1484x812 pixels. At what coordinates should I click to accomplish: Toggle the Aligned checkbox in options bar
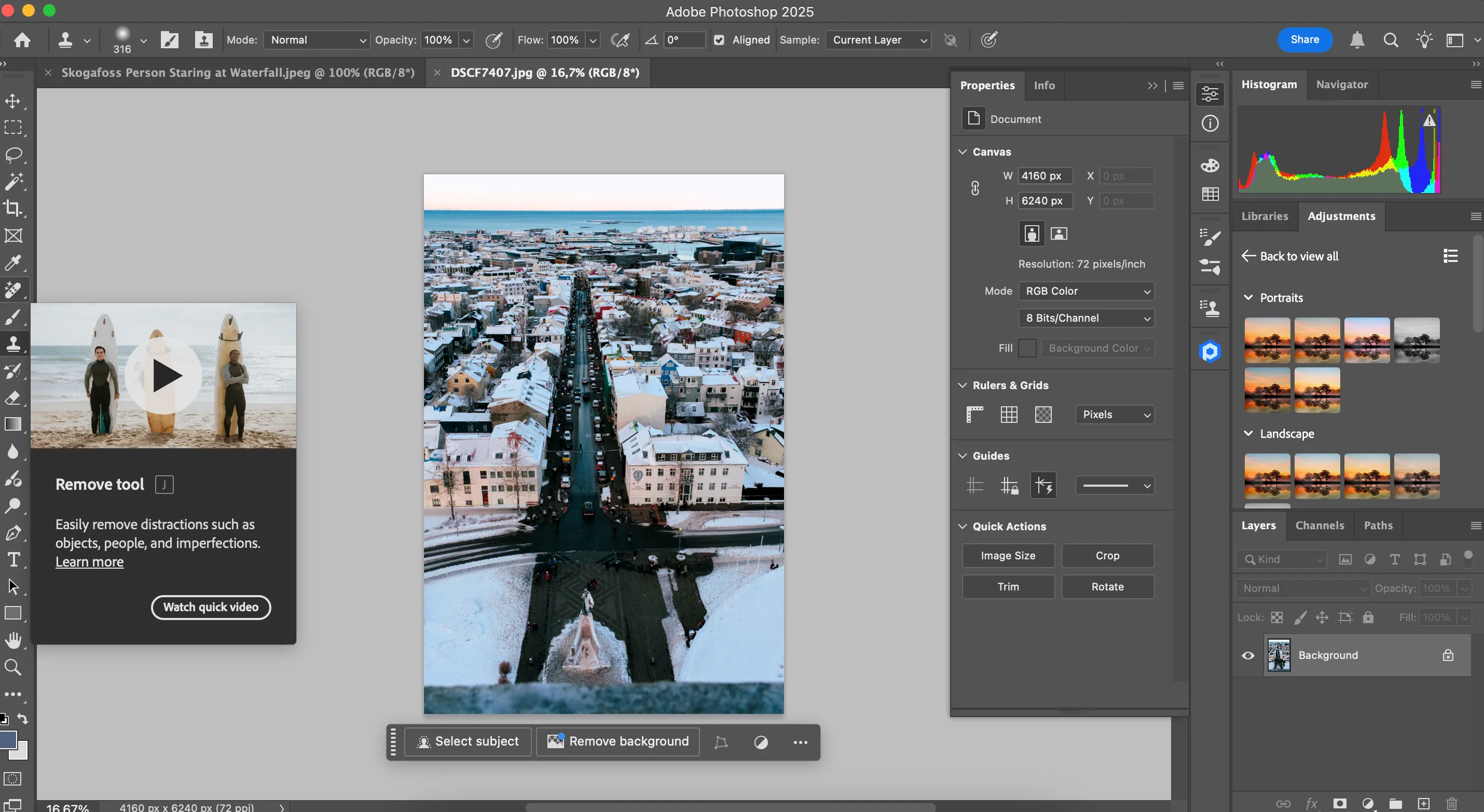719,40
